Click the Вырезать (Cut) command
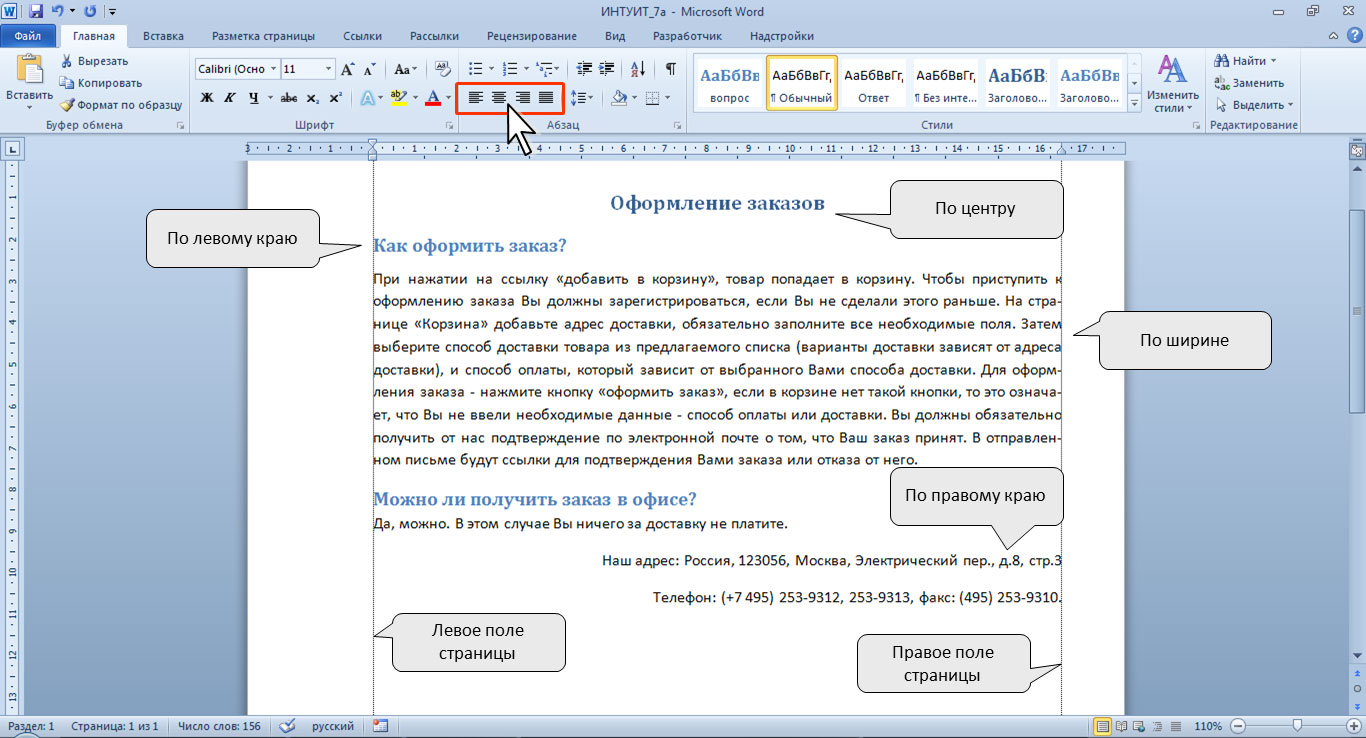Screen dimensions: 1366x738 tap(94, 61)
